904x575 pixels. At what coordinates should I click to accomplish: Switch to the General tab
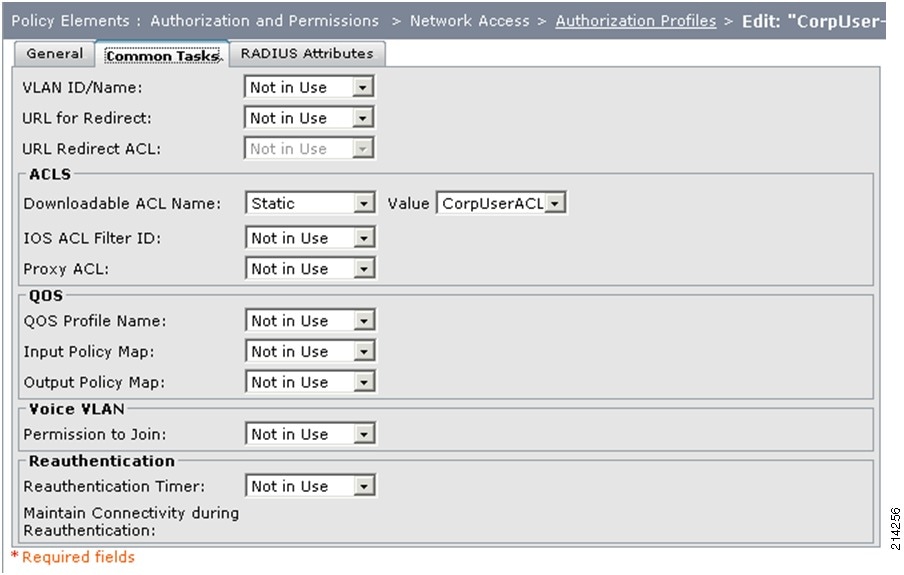55,54
